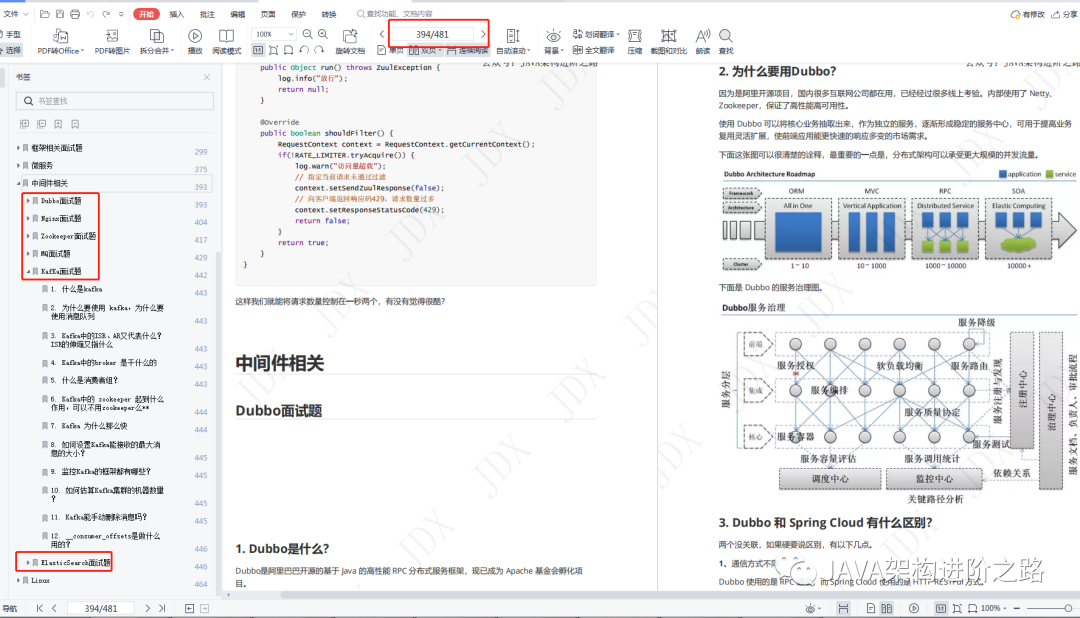Open the 保护 ribbon tab

pos(298,14)
